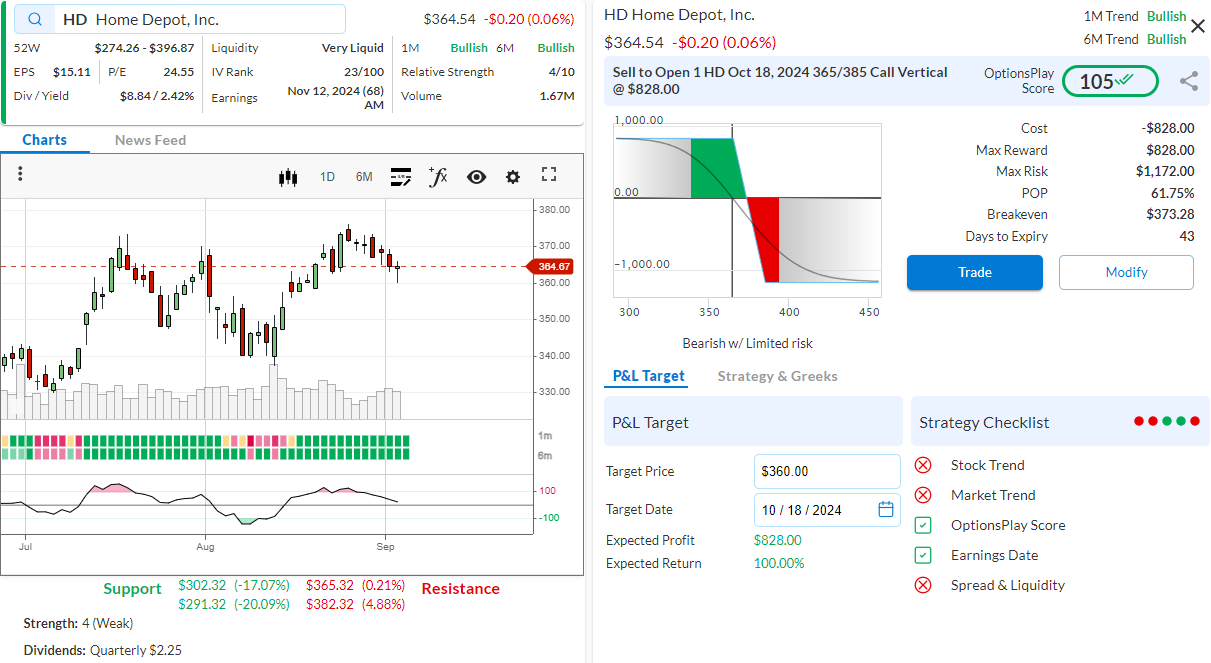Select the P&L Target tab
This screenshot has height=663, width=1211.
click(x=649, y=376)
